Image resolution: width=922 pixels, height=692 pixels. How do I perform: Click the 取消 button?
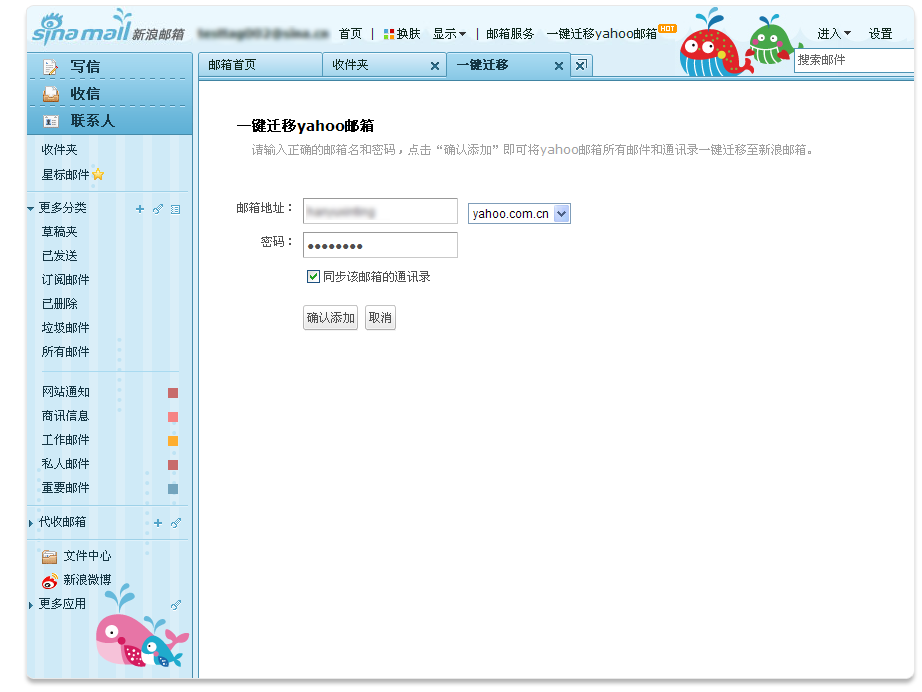click(x=380, y=317)
